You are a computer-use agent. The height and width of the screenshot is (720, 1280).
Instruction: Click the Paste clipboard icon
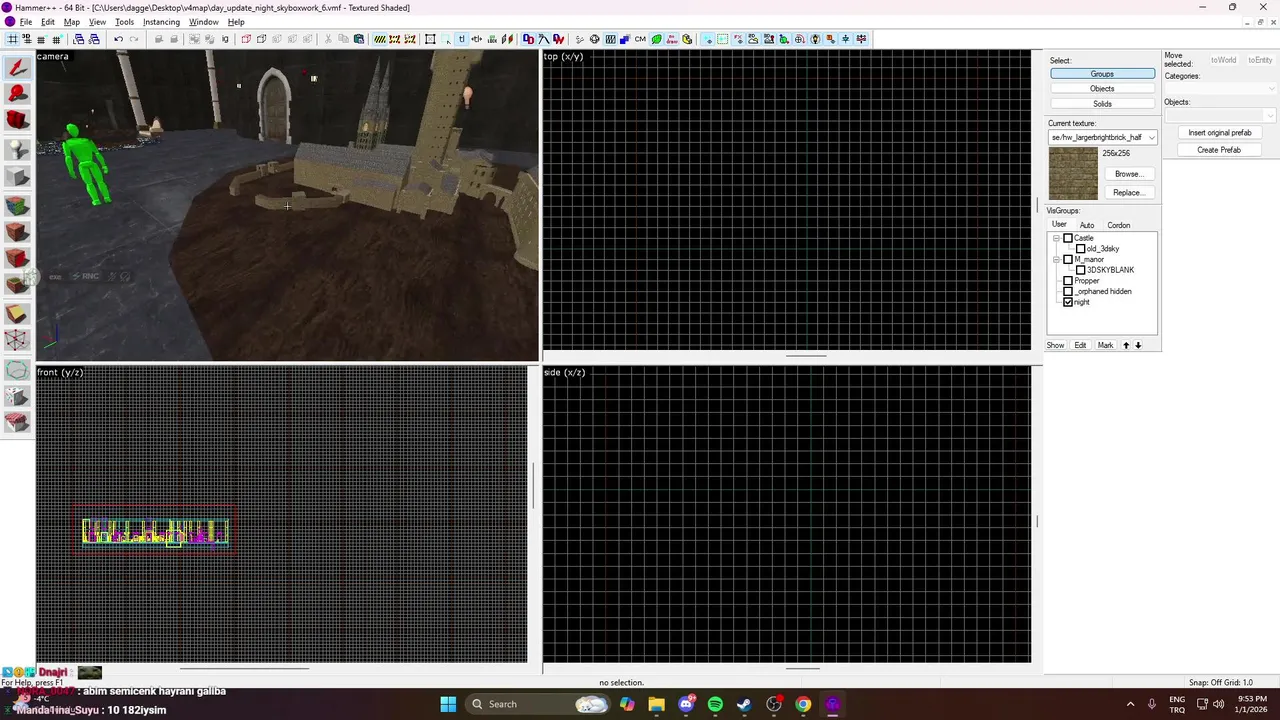359,39
